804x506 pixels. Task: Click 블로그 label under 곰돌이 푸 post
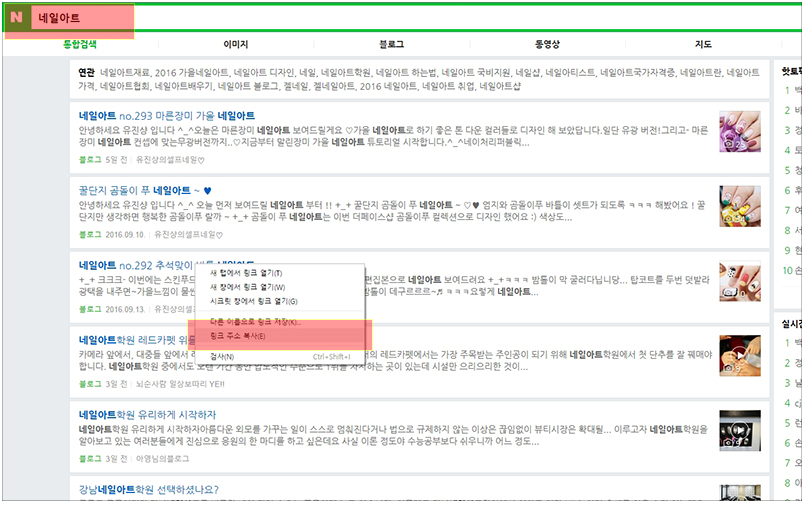pyautogui.click(x=90, y=235)
